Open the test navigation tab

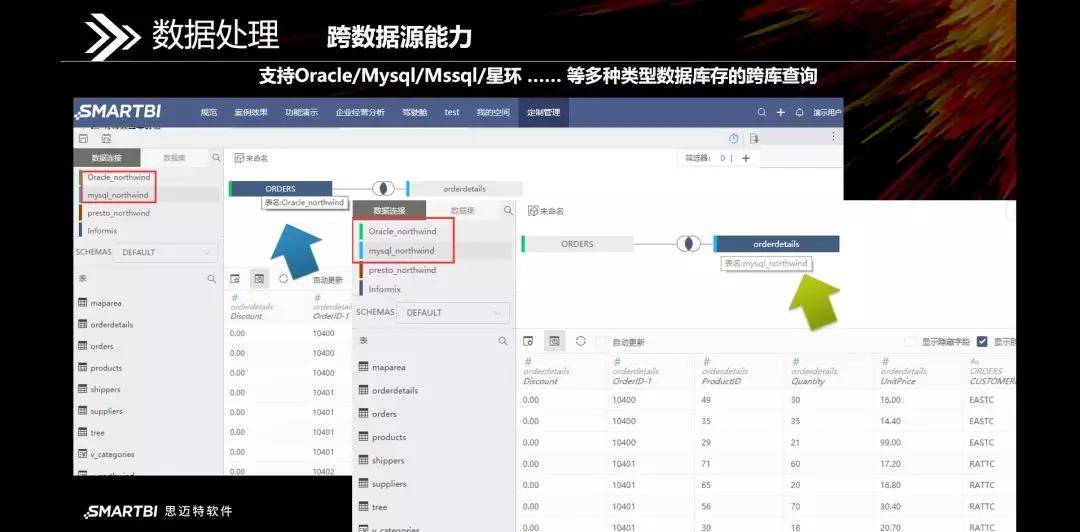(452, 112)
